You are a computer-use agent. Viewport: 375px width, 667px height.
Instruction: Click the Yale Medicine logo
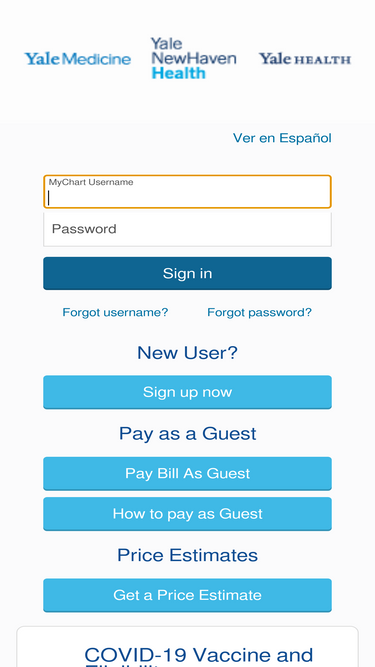[x=77, y=59]
